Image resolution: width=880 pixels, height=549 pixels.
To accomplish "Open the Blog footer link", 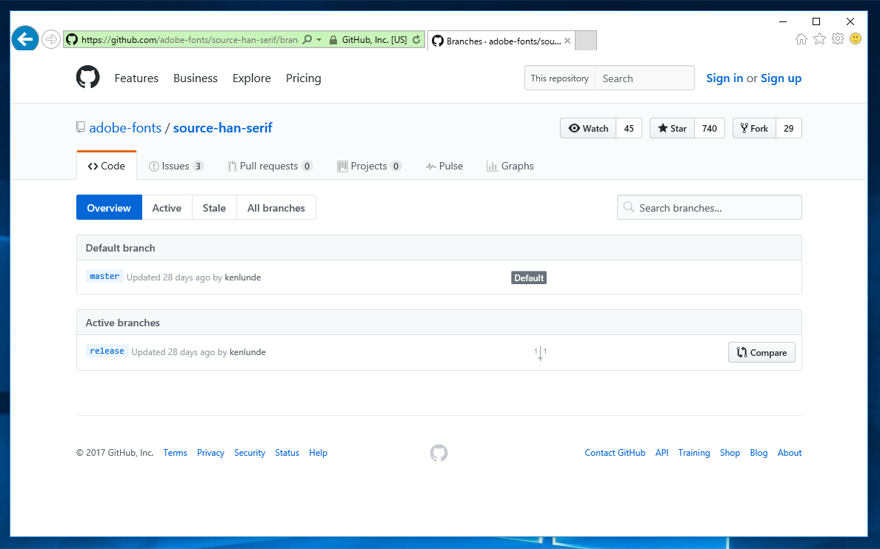I will [759, 452].
